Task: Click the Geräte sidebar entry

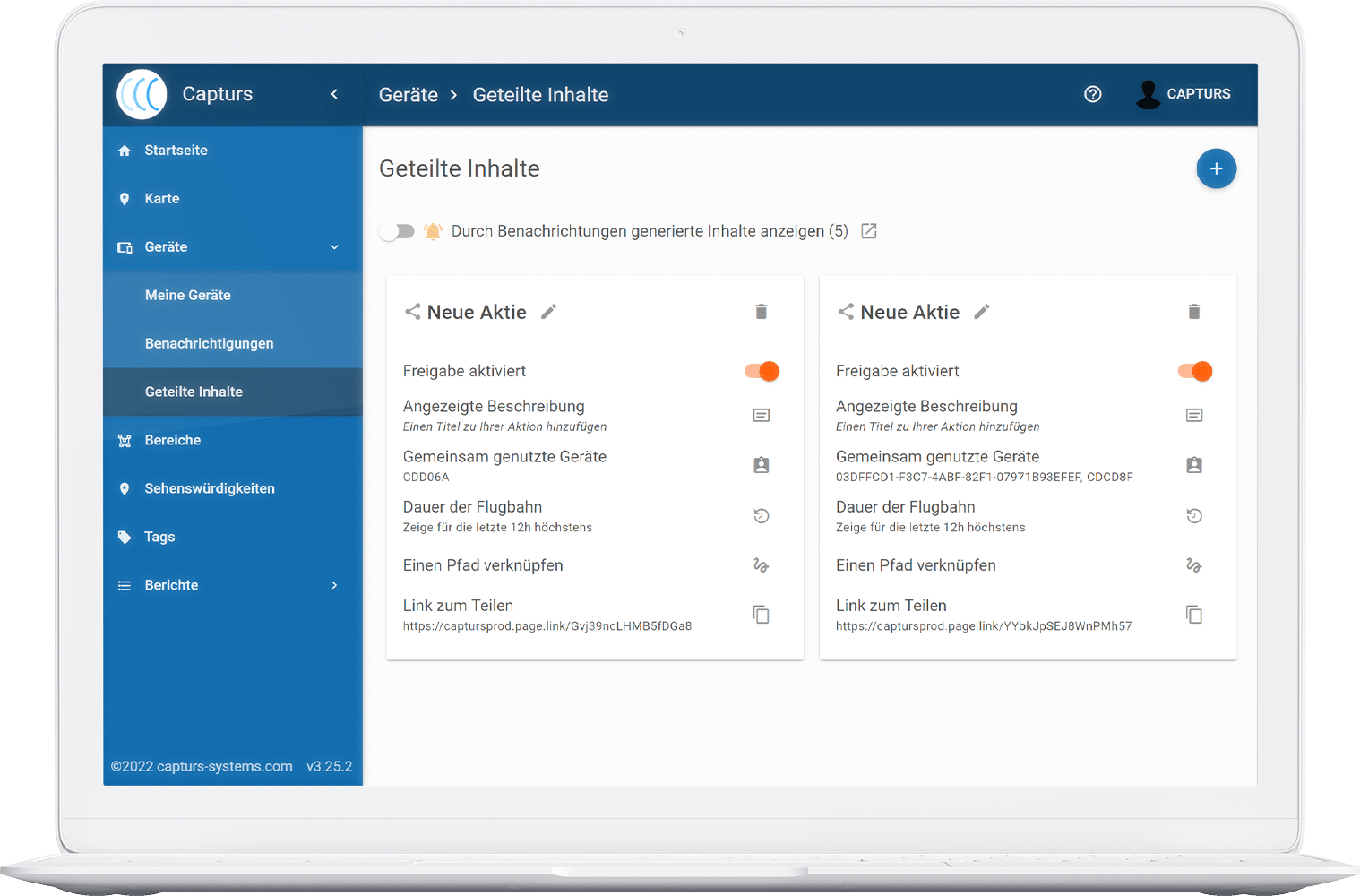Action: point(233,247)
